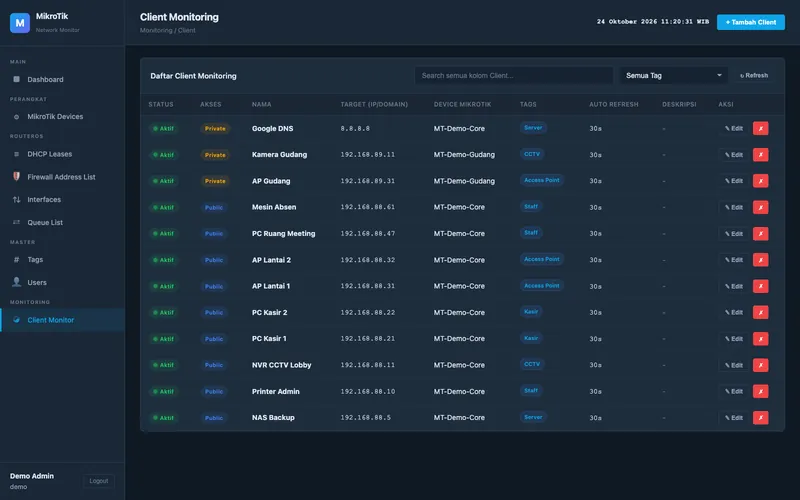This screenshot has width=800, height=500.
Task: Delete the AP Lantai 2 client
Action: click(760, 260)
